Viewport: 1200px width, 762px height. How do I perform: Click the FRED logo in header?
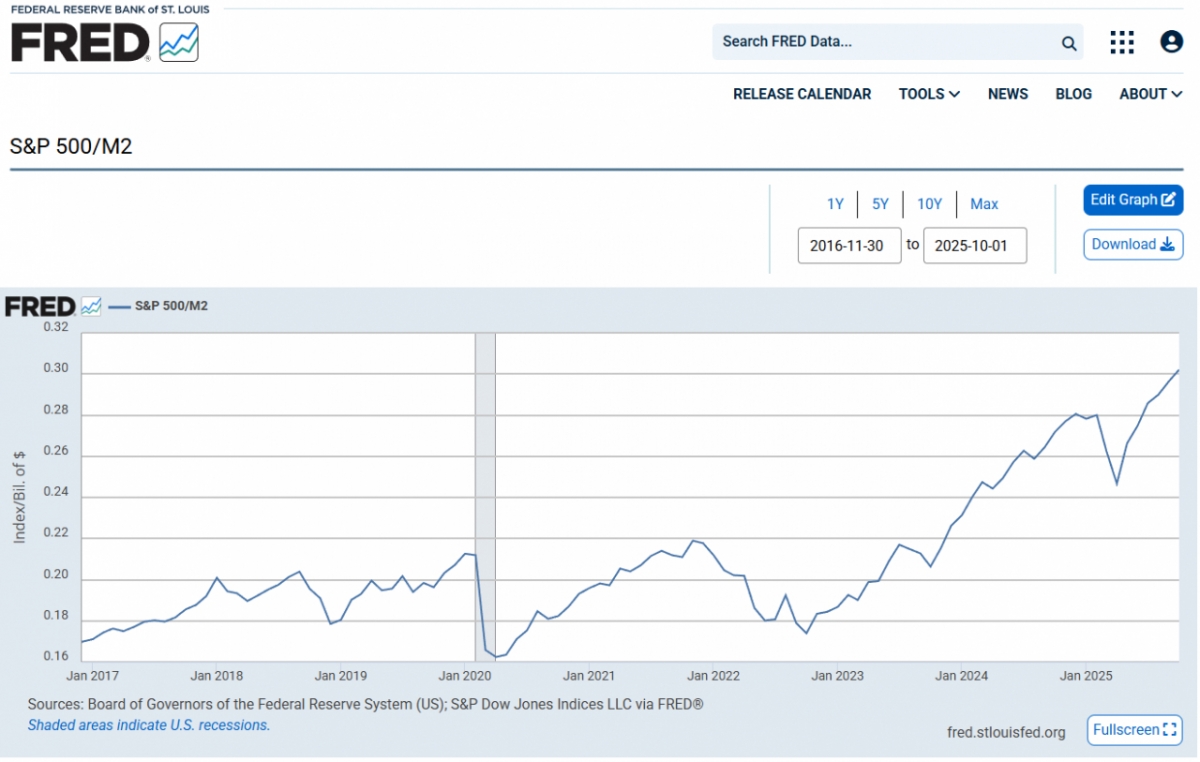point(80,42)
